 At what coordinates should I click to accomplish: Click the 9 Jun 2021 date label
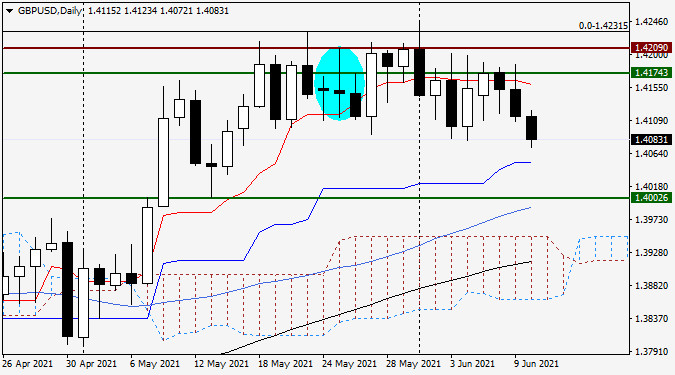536,364
